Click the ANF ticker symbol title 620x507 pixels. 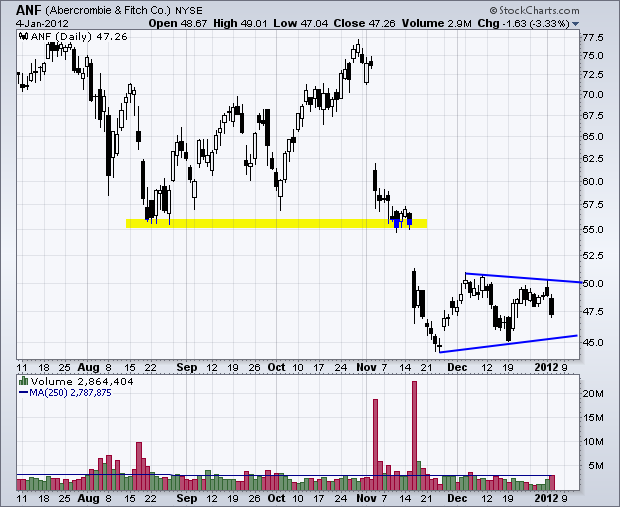(29, 10)
